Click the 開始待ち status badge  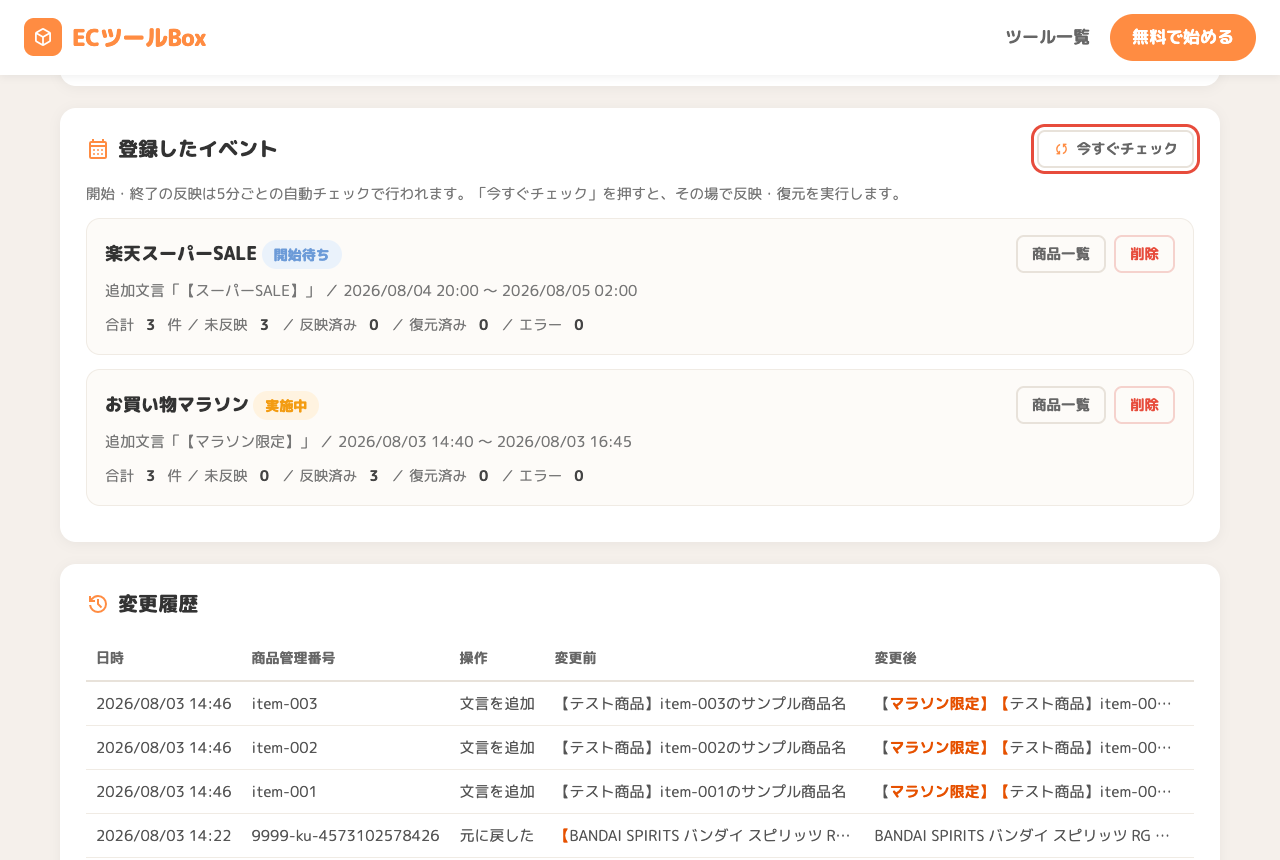pyautogui.click(x=302, y=255)
